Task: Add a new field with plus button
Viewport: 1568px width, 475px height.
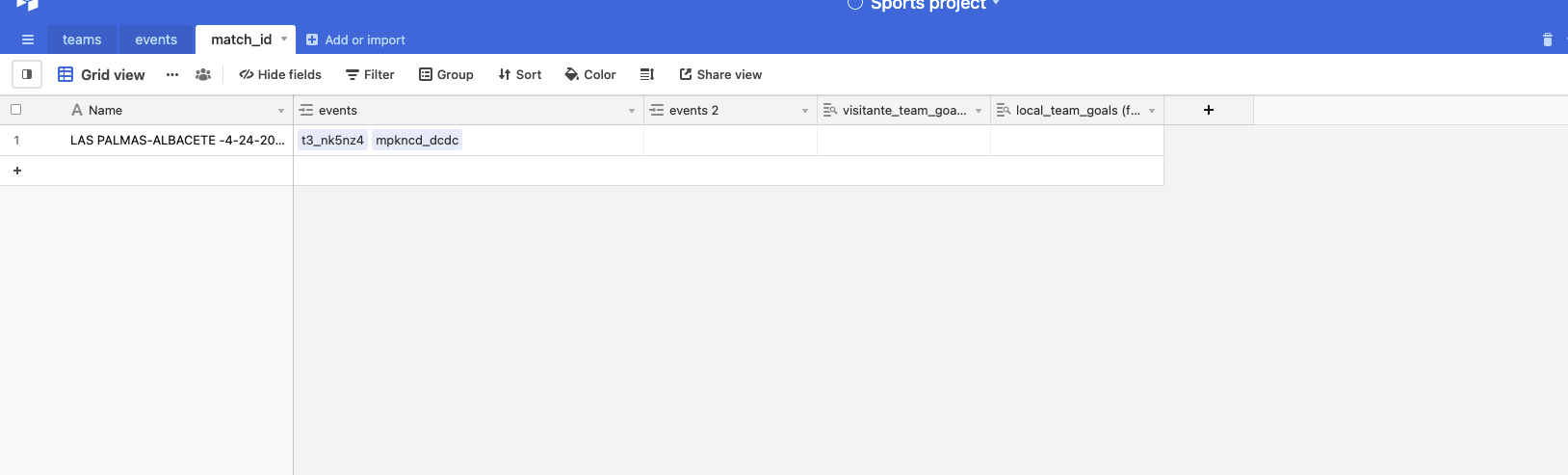Action: [1209, 110]
